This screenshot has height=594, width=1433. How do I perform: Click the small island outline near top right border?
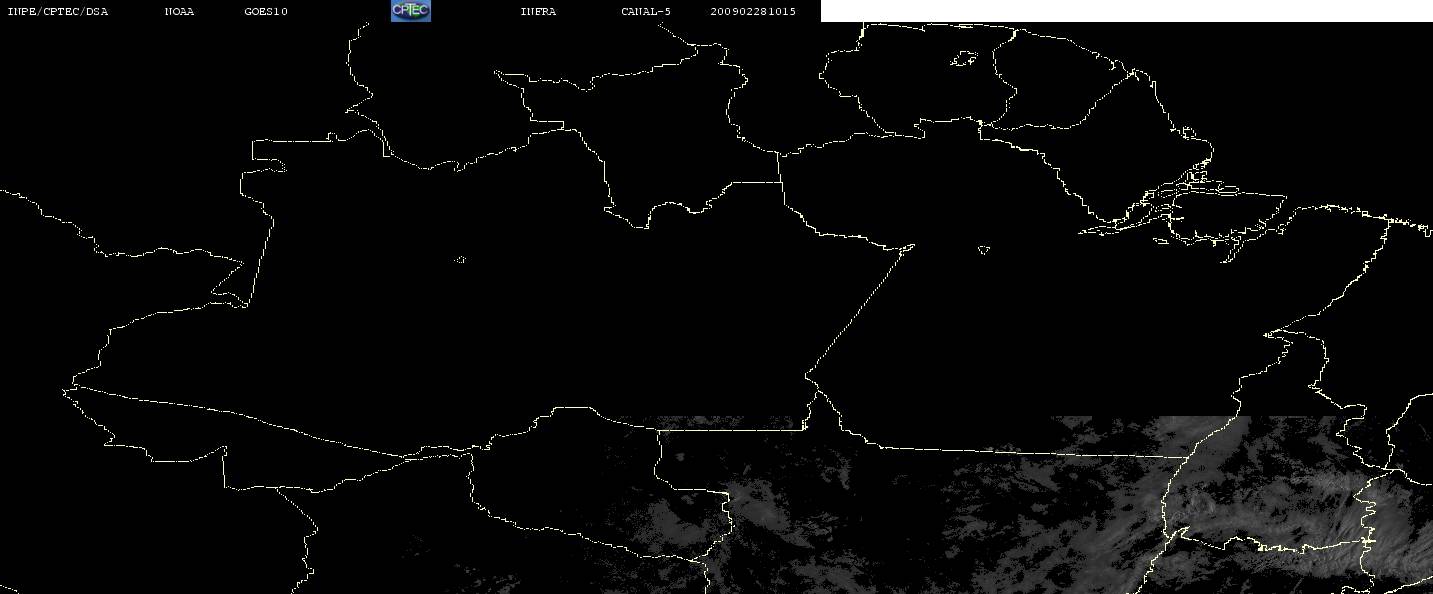[963, 60]
